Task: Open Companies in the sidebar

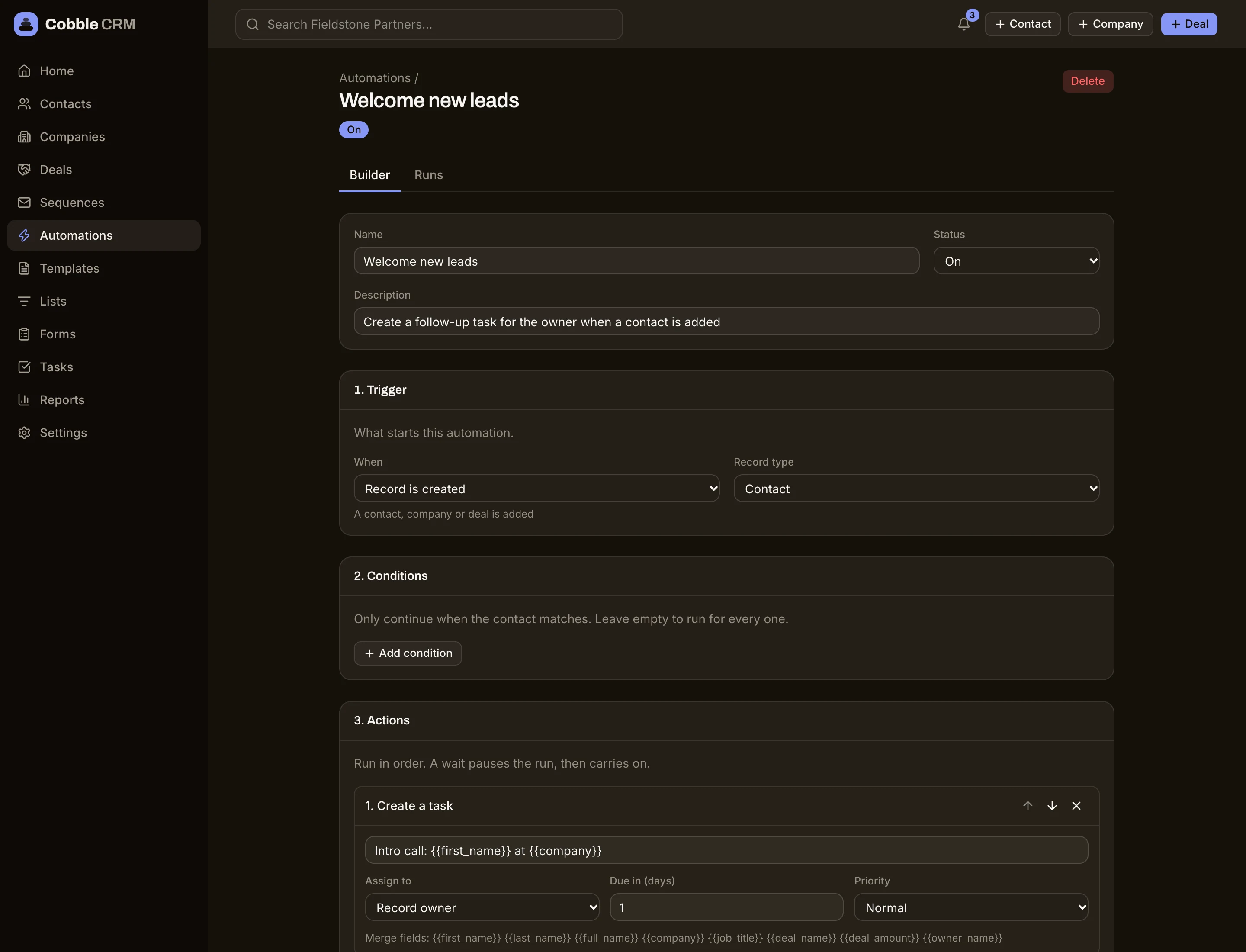Action: 104,137
